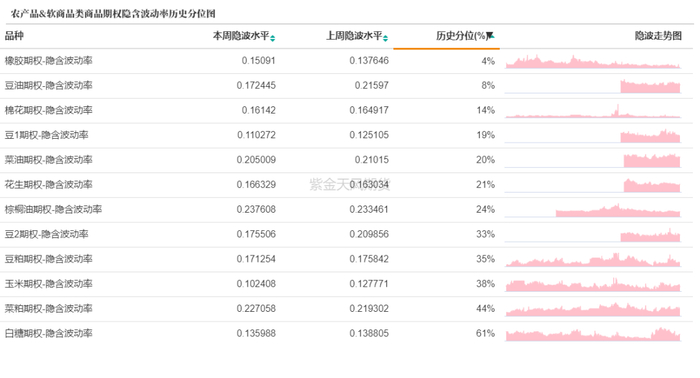Click last week's value 0.21597
This screenshot has height=378, width=700.
click(371, 85)
